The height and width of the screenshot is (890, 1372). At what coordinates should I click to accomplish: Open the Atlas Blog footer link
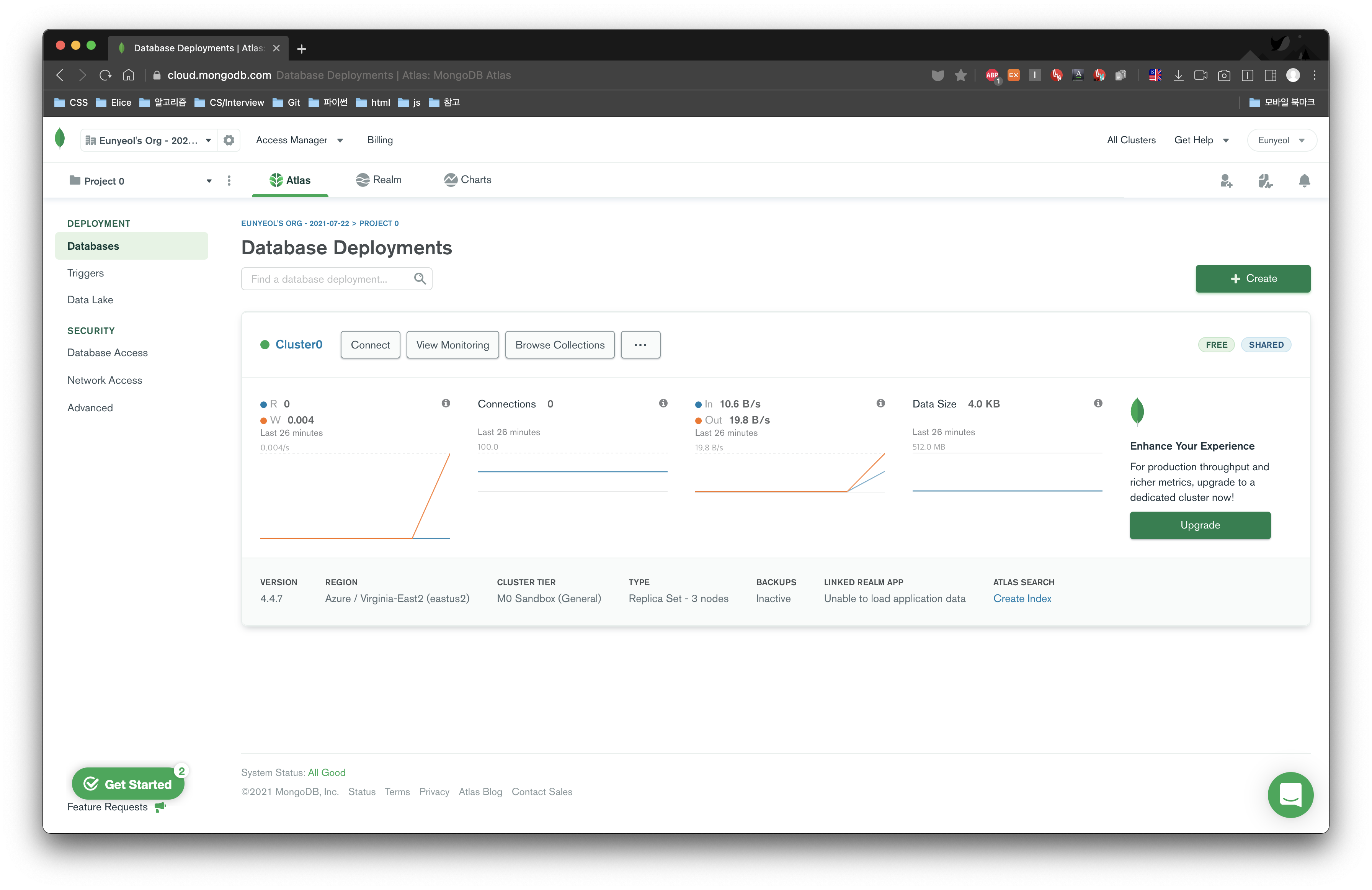[x=480, y=792]
